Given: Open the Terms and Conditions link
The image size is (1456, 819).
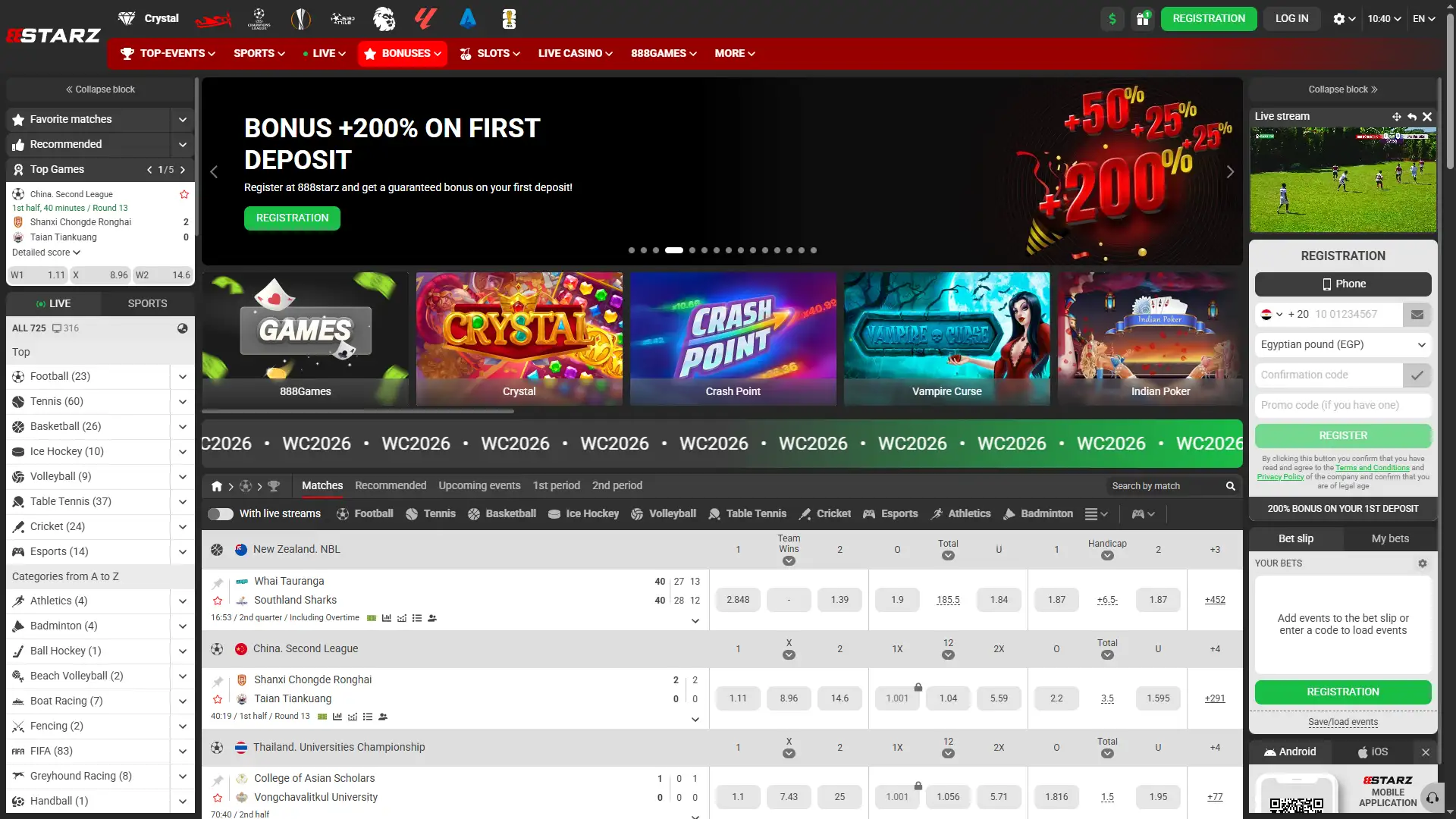Looking at the screenshot, I should tap(1372, 469).
